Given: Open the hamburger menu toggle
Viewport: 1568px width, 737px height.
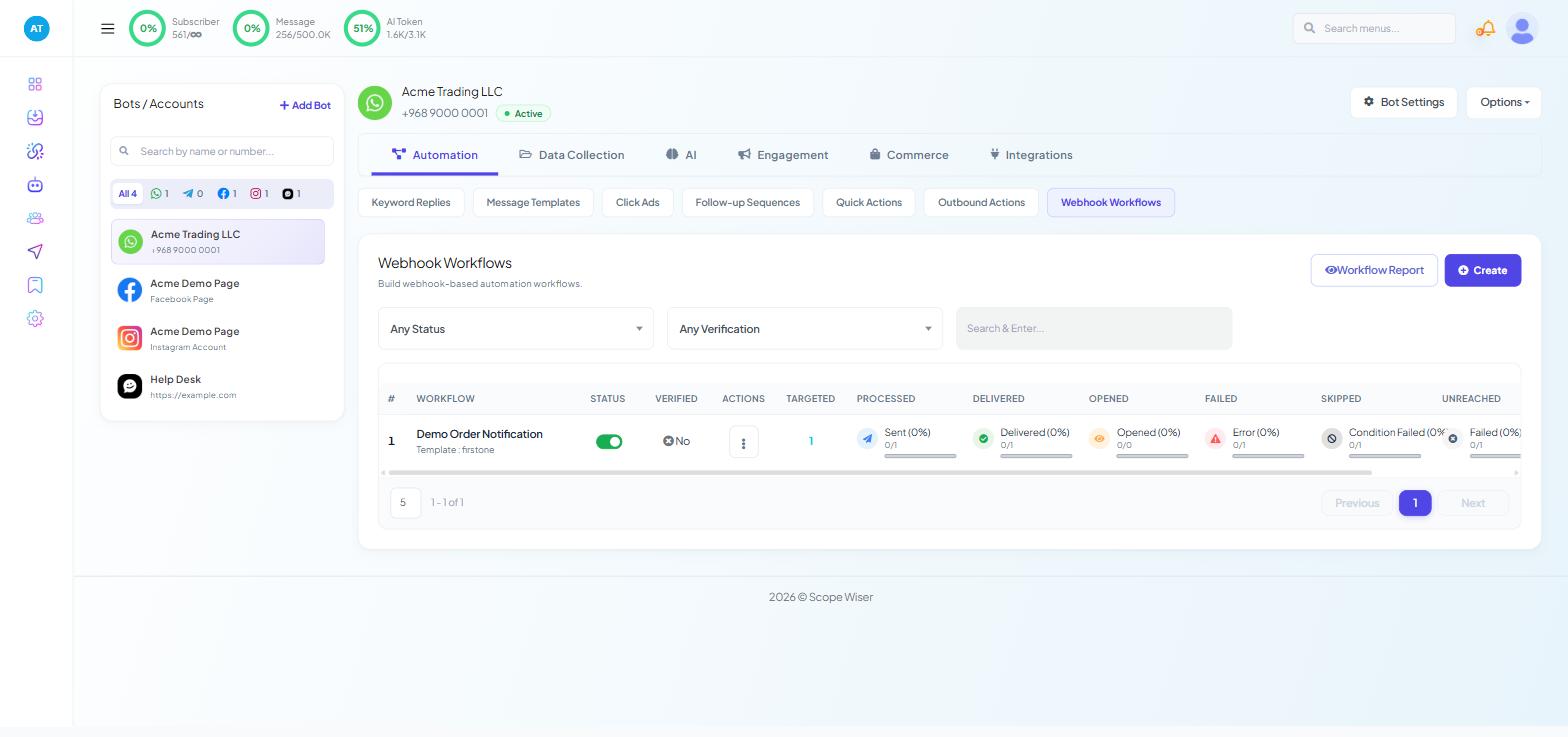Looking at the screenshot, I should click(108, 29).
